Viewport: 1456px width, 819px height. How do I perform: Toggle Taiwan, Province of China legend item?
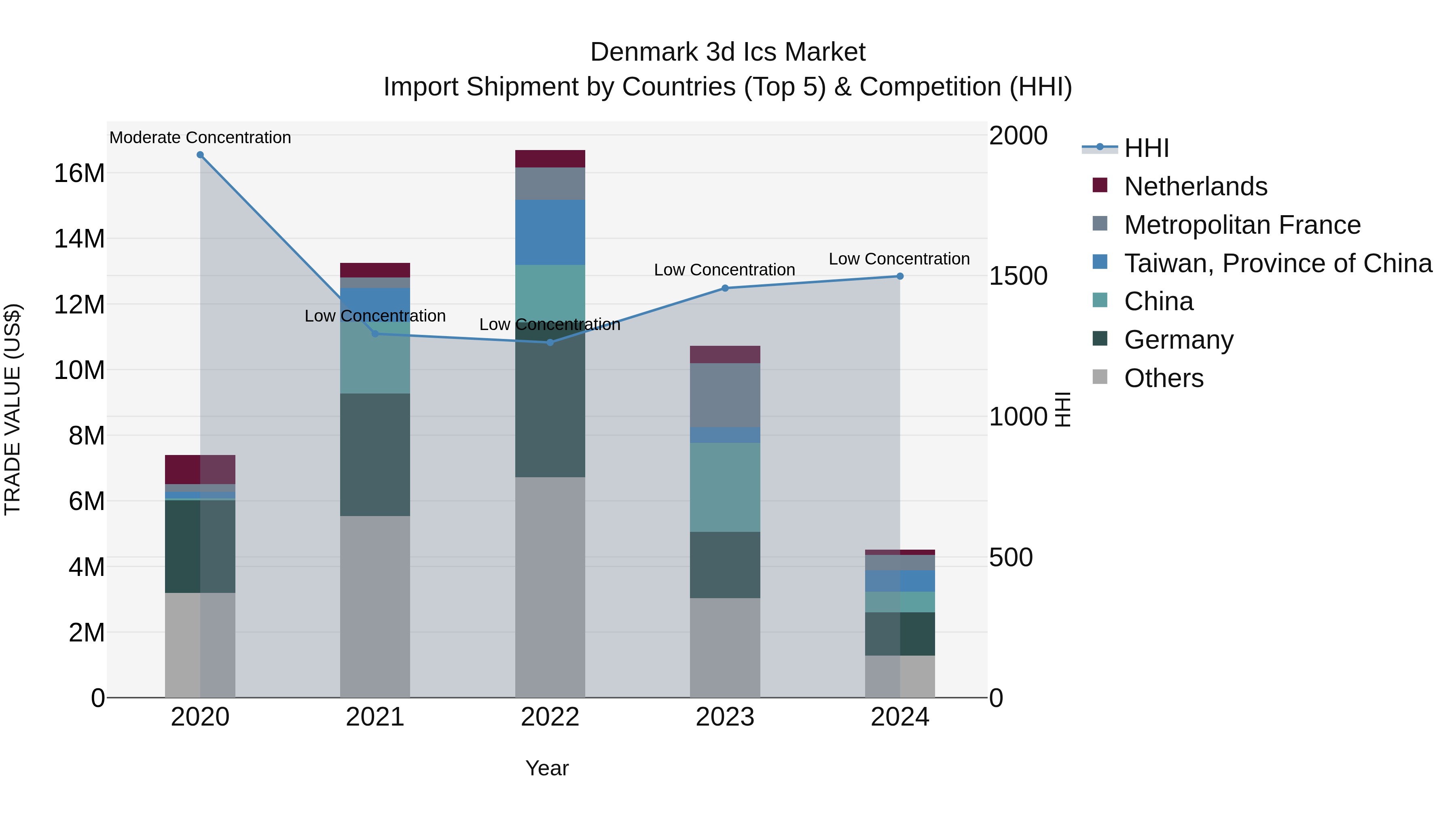click(x=1262, y=263)
